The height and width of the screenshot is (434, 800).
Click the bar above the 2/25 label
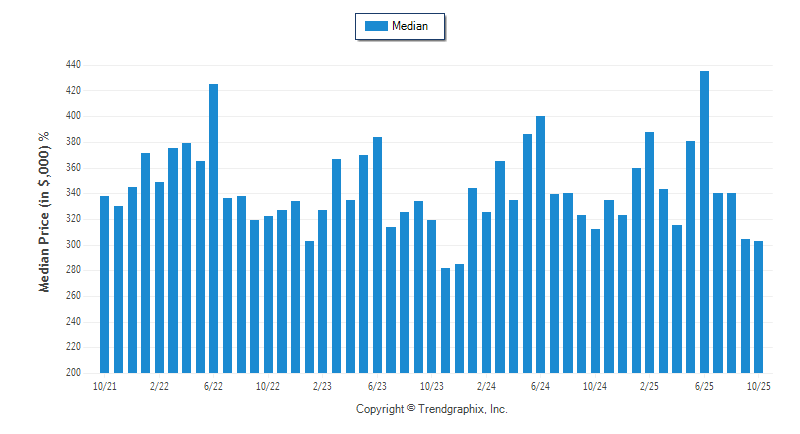[x=650, y=252]
